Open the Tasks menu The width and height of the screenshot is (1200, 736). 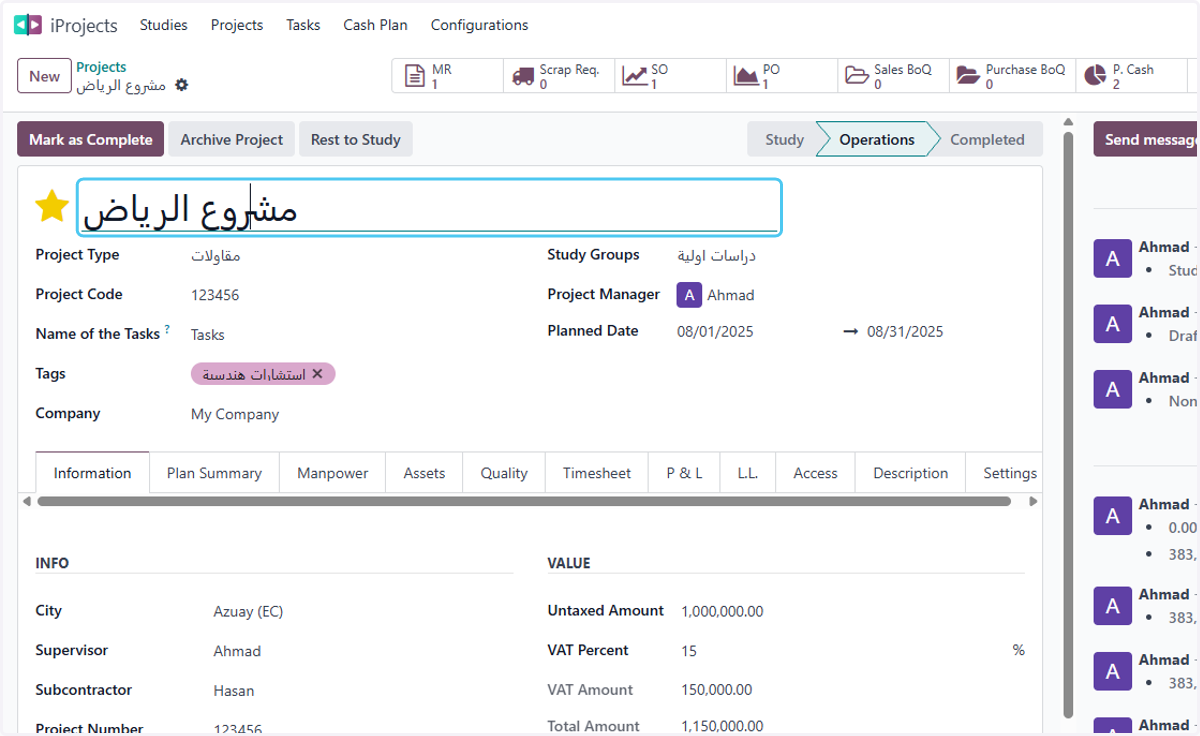coord(303,25)
